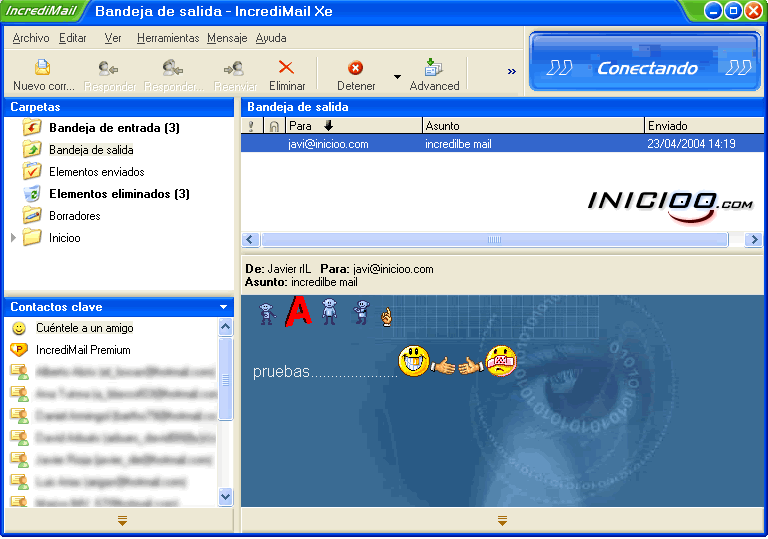Click the Elementos eliminados recycle bin icon
Image resolution: width=768 pixels, height=539 pixels.
(32, 194)
